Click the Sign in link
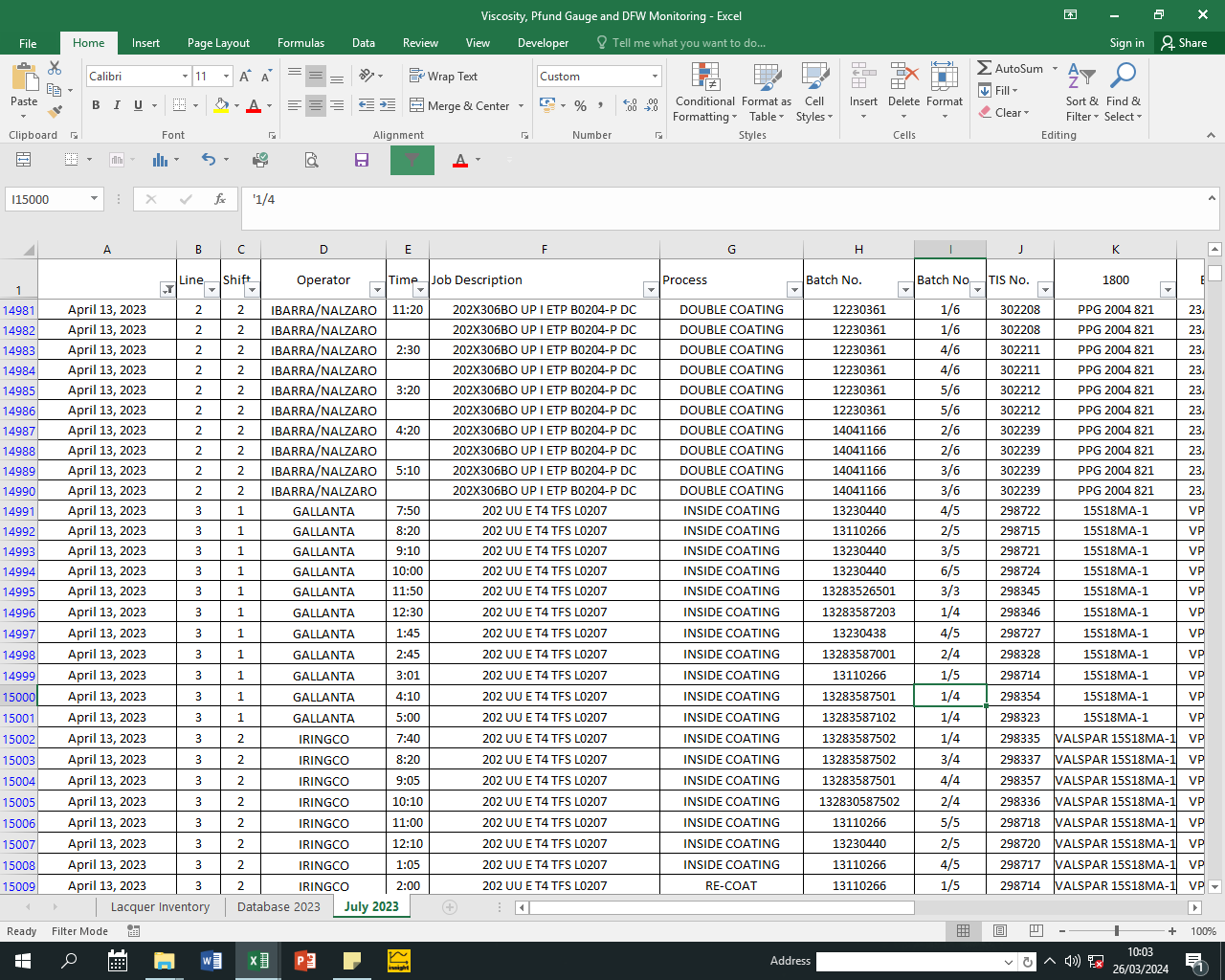1225x980 pixels. [x=1126, y=43]
